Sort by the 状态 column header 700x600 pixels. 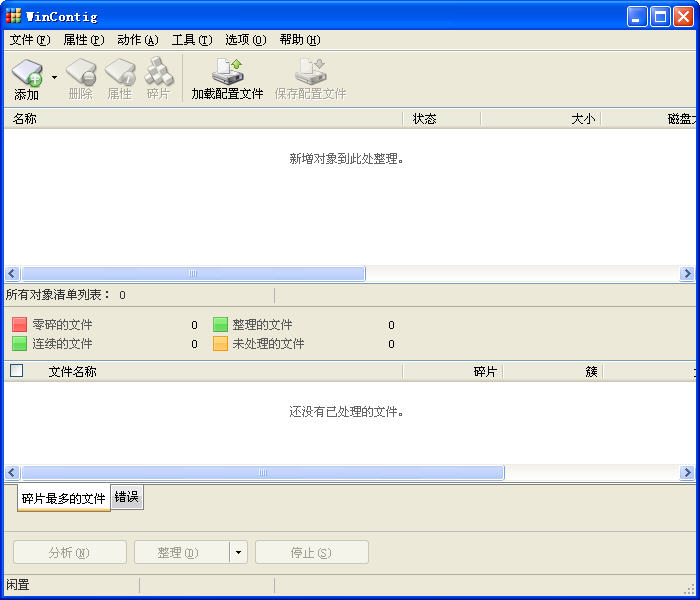click(x=442, y=119)
